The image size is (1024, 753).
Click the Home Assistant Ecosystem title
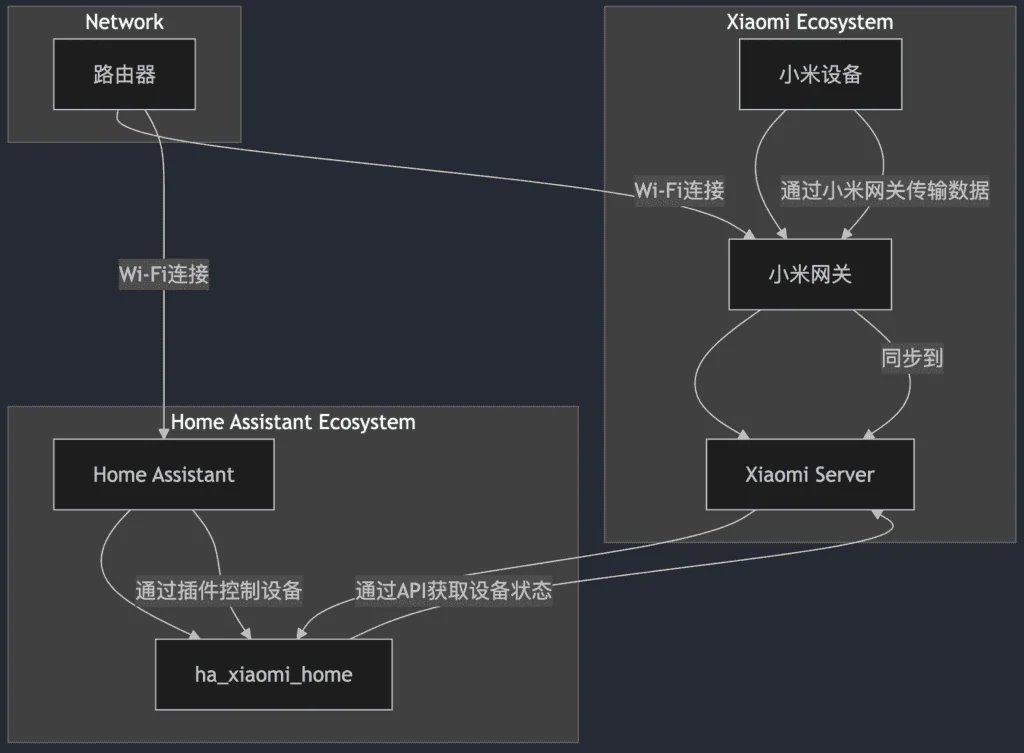tap(293, 422)
